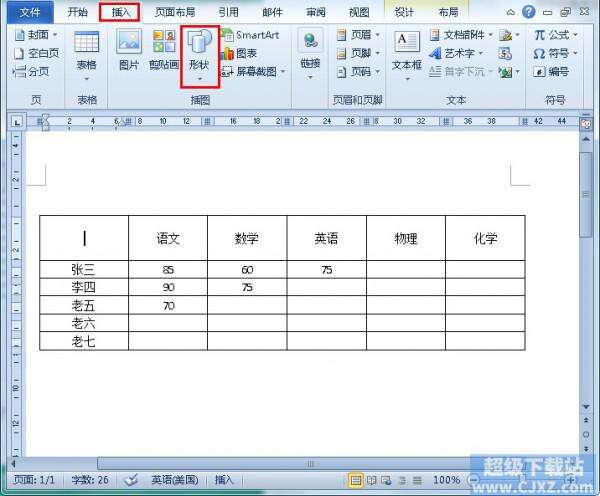Open the 剪贴画 clip art tool
The image size is (600, 496).
point(164,50)
